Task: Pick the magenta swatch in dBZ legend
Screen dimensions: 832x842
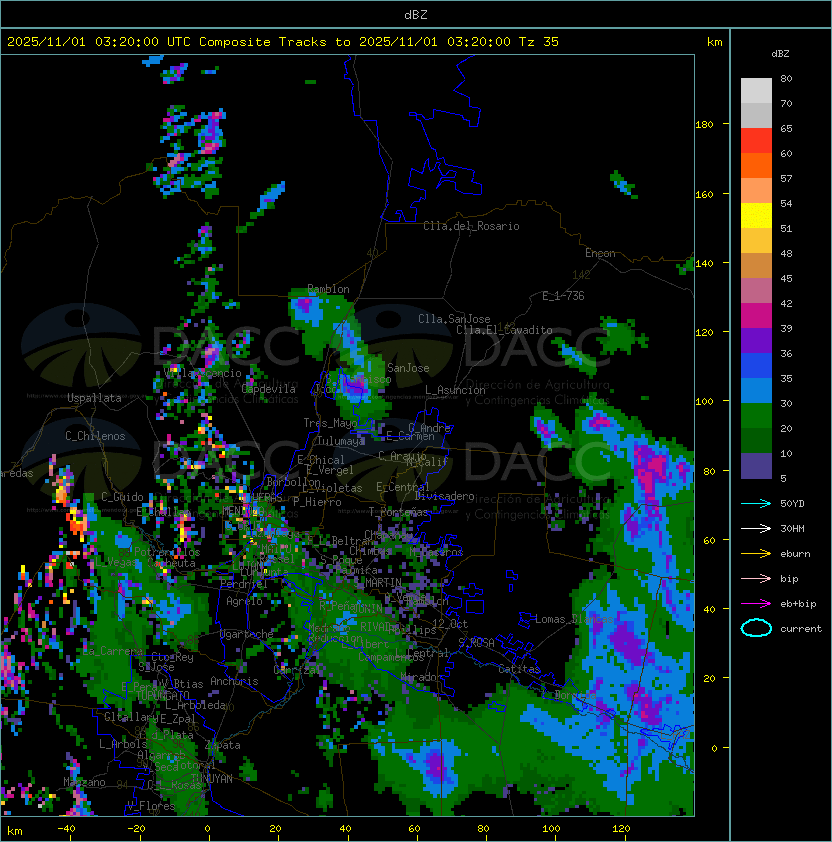Action: tap(756, 316)
